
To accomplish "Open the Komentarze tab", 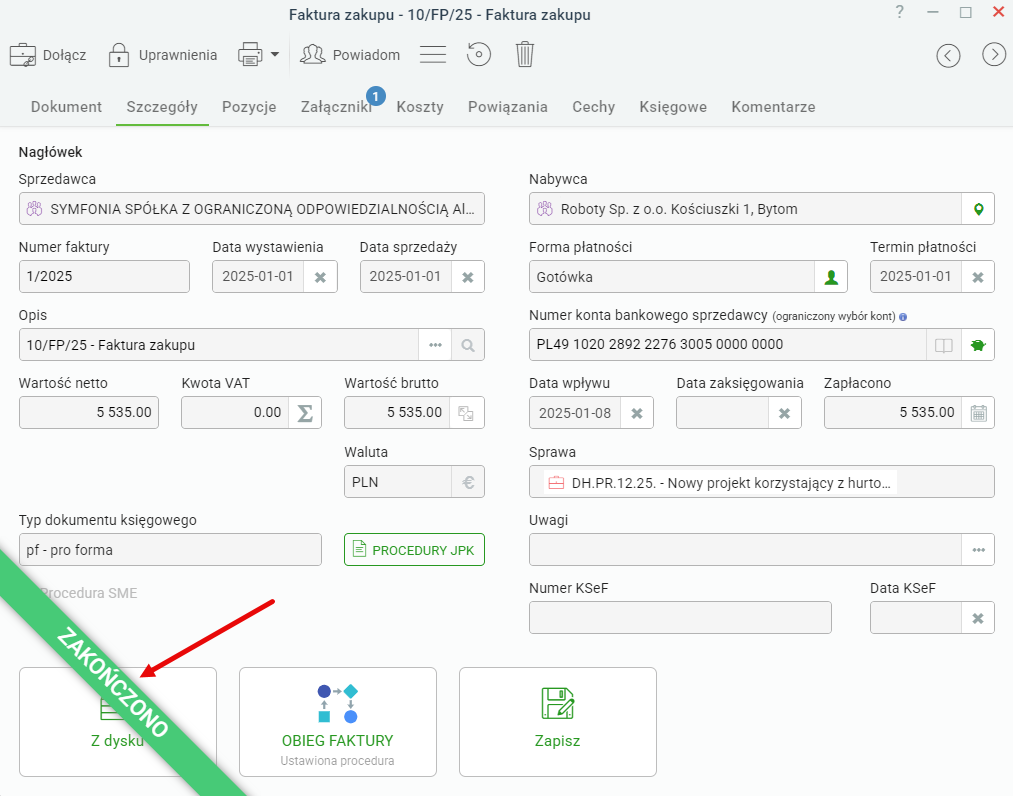I will (773, 107).
